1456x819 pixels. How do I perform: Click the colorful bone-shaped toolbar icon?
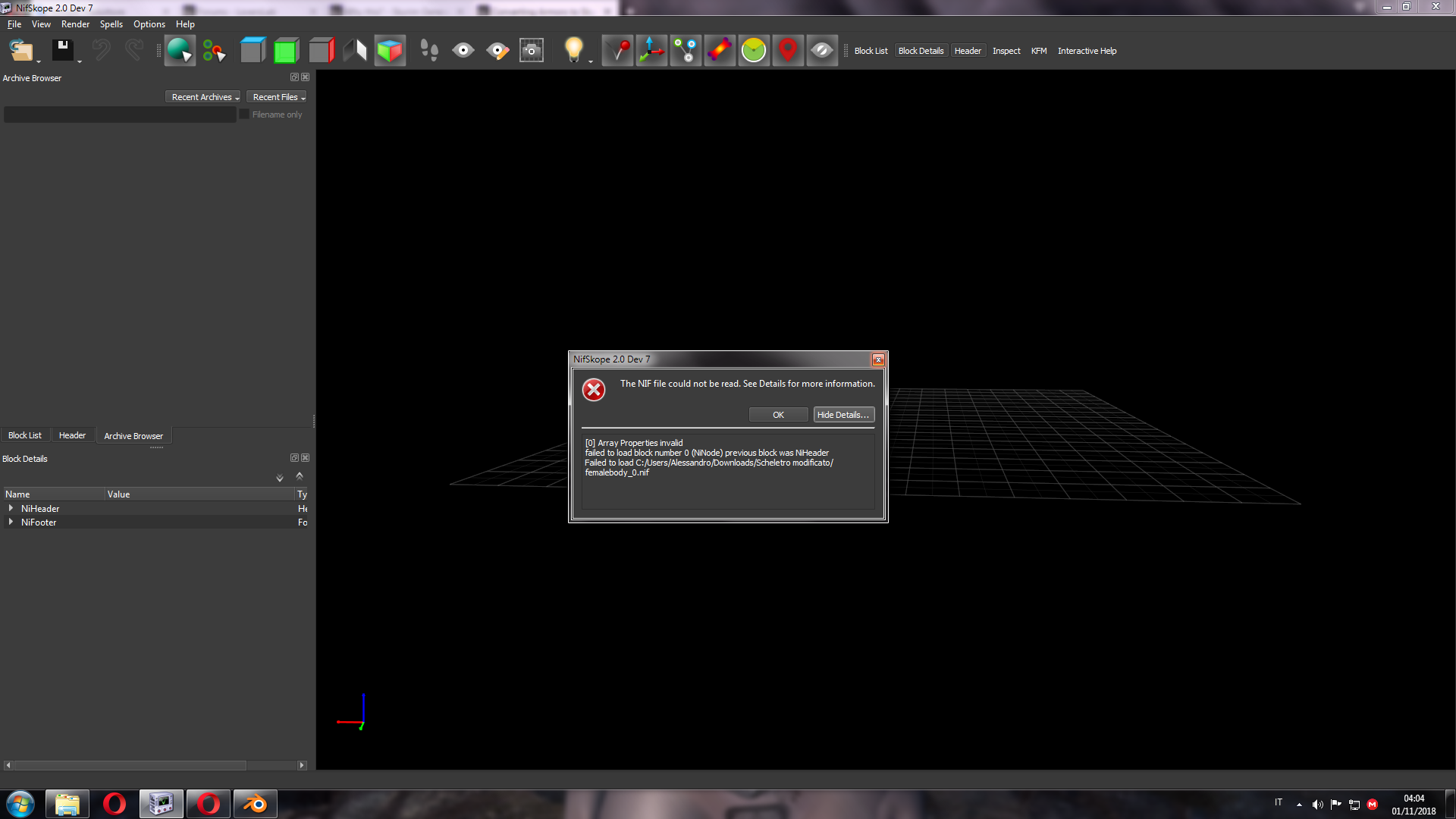pyautogui.click(x=720, y=51)
